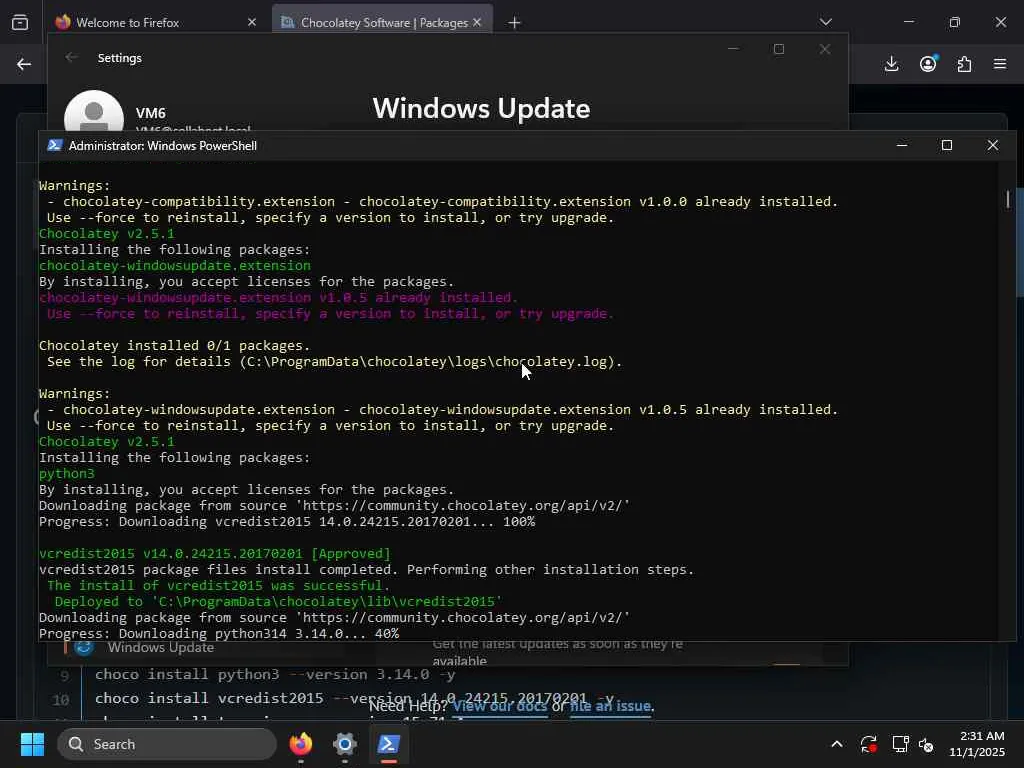The width and height of the screenshot is (1024, 768).
Task: Go back in Firefox navigation
Action: point(24,64)
